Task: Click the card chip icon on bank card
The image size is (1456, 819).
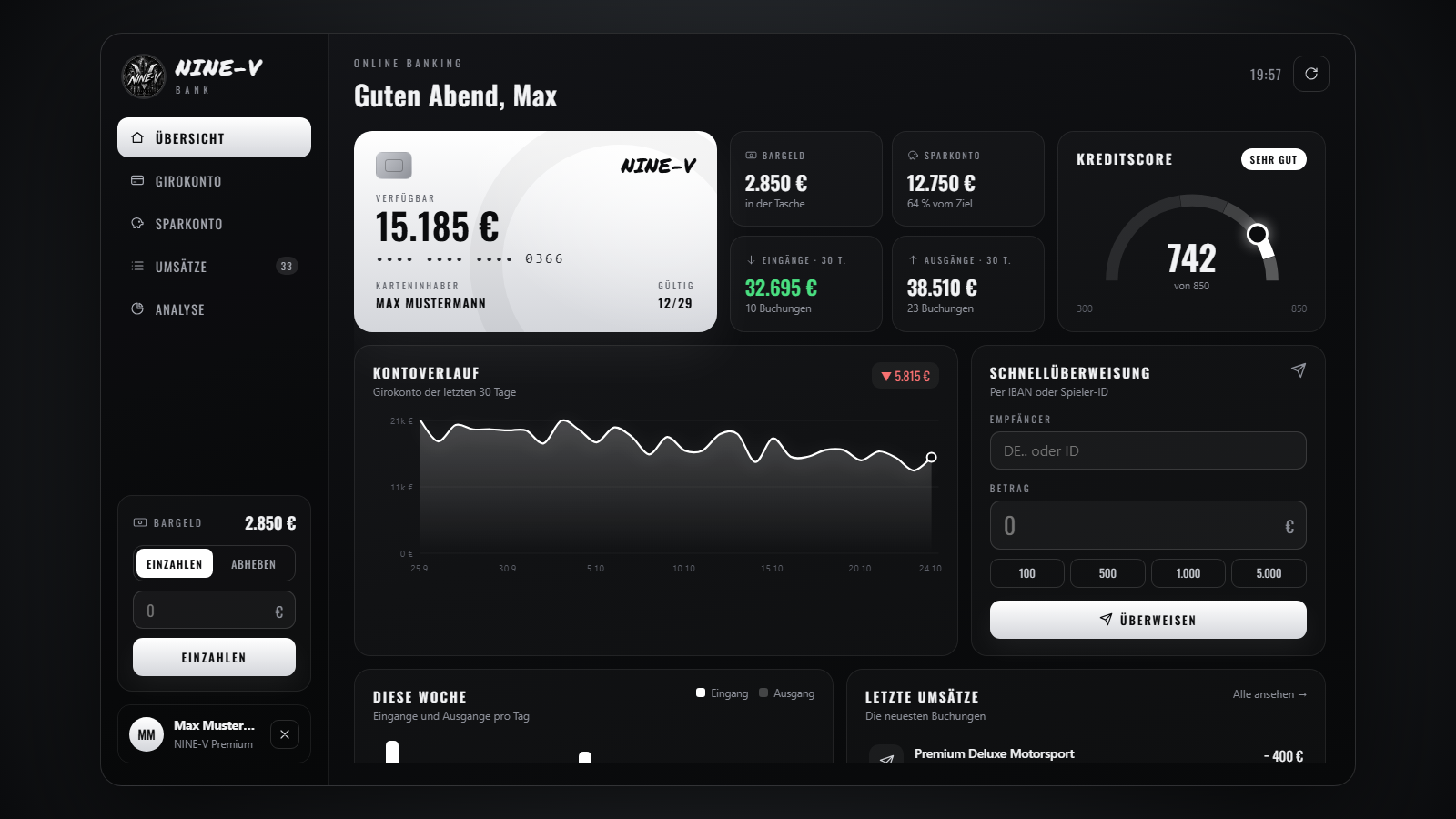Action: 394,165
